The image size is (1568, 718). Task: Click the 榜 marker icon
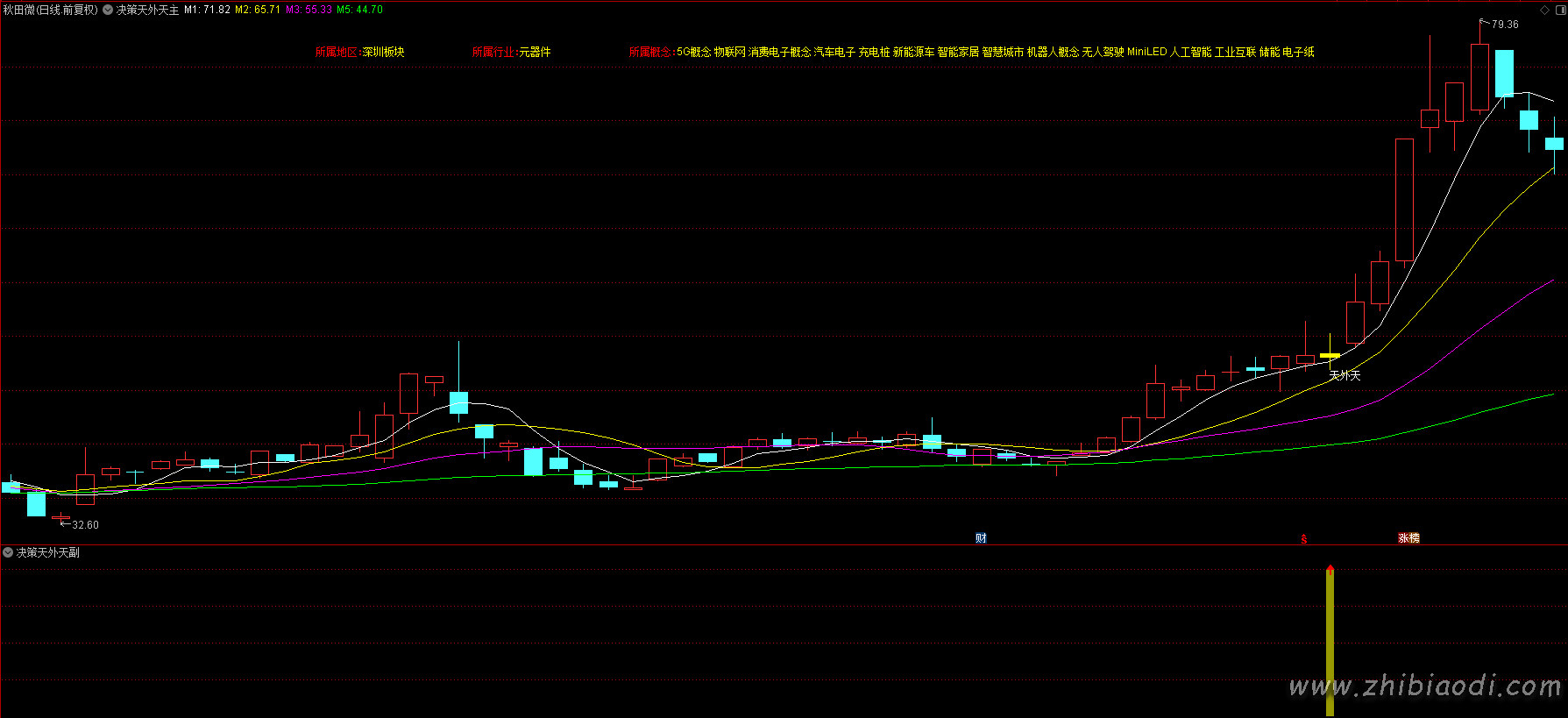point(1414,538)
